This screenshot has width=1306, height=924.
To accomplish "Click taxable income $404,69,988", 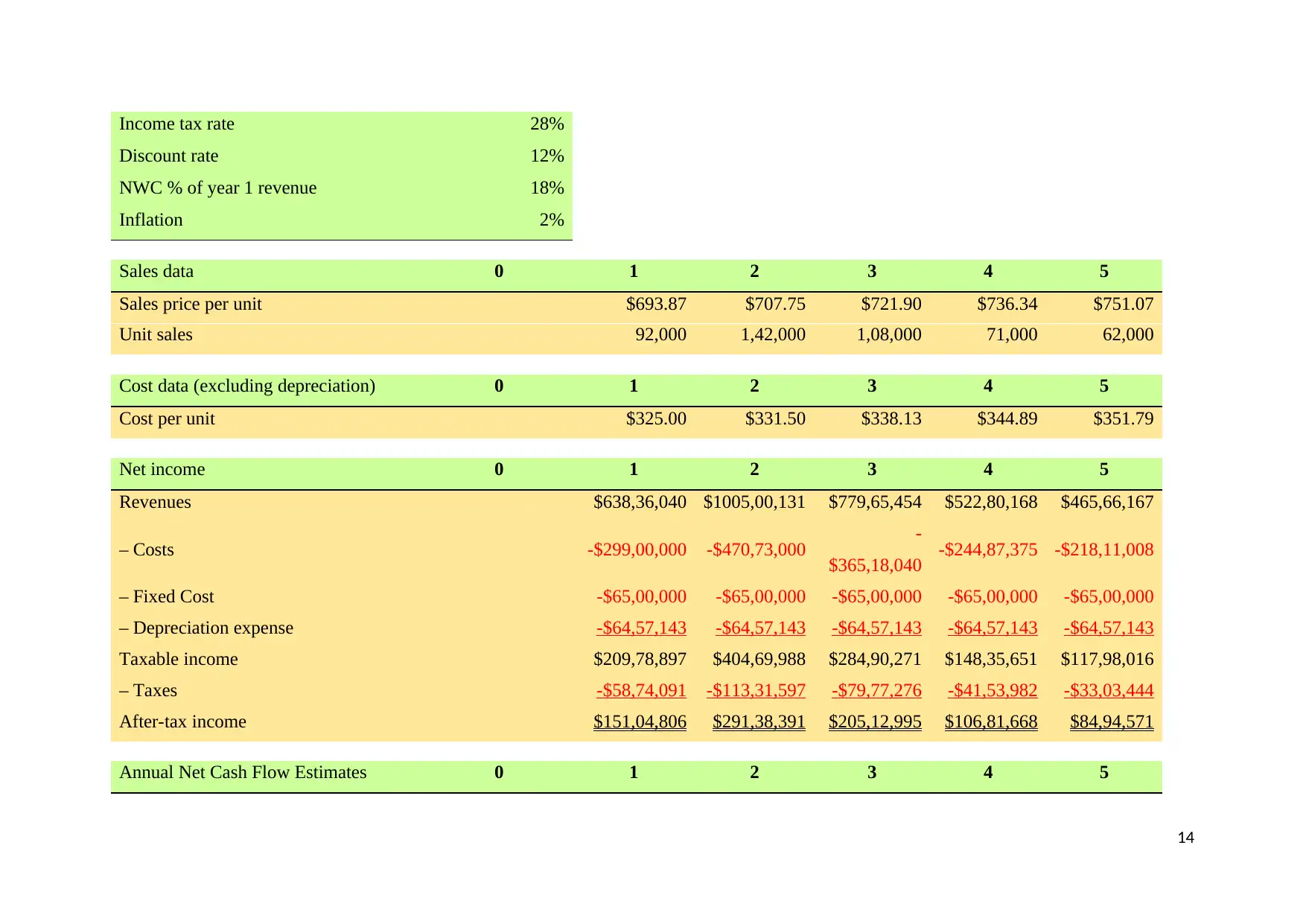I will (759, 659).
